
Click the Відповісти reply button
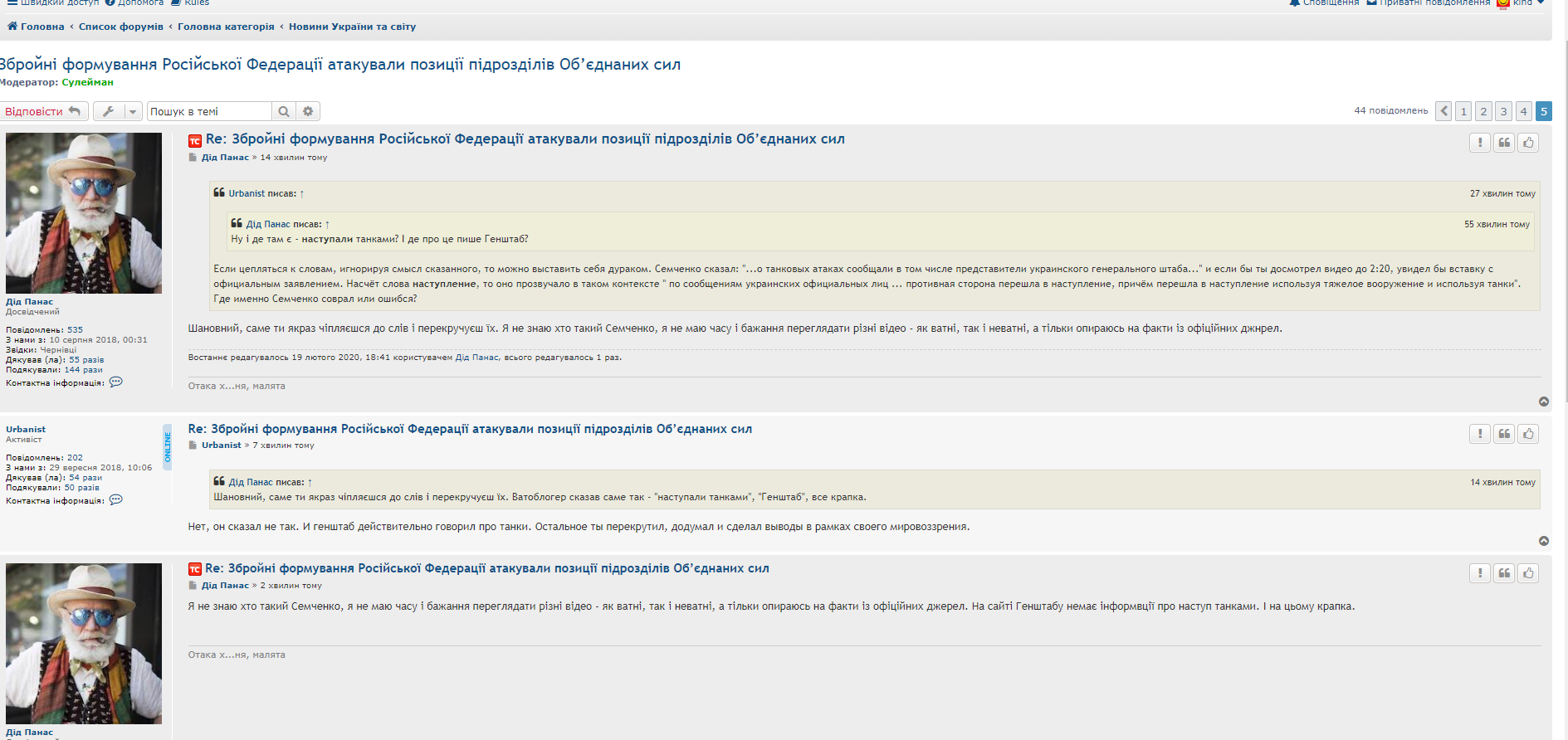point(43,111)
